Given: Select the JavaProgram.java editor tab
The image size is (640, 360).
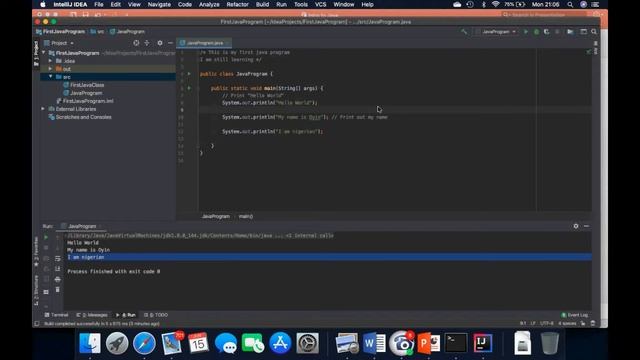Looking at the screenshot, I should point(204,43).
